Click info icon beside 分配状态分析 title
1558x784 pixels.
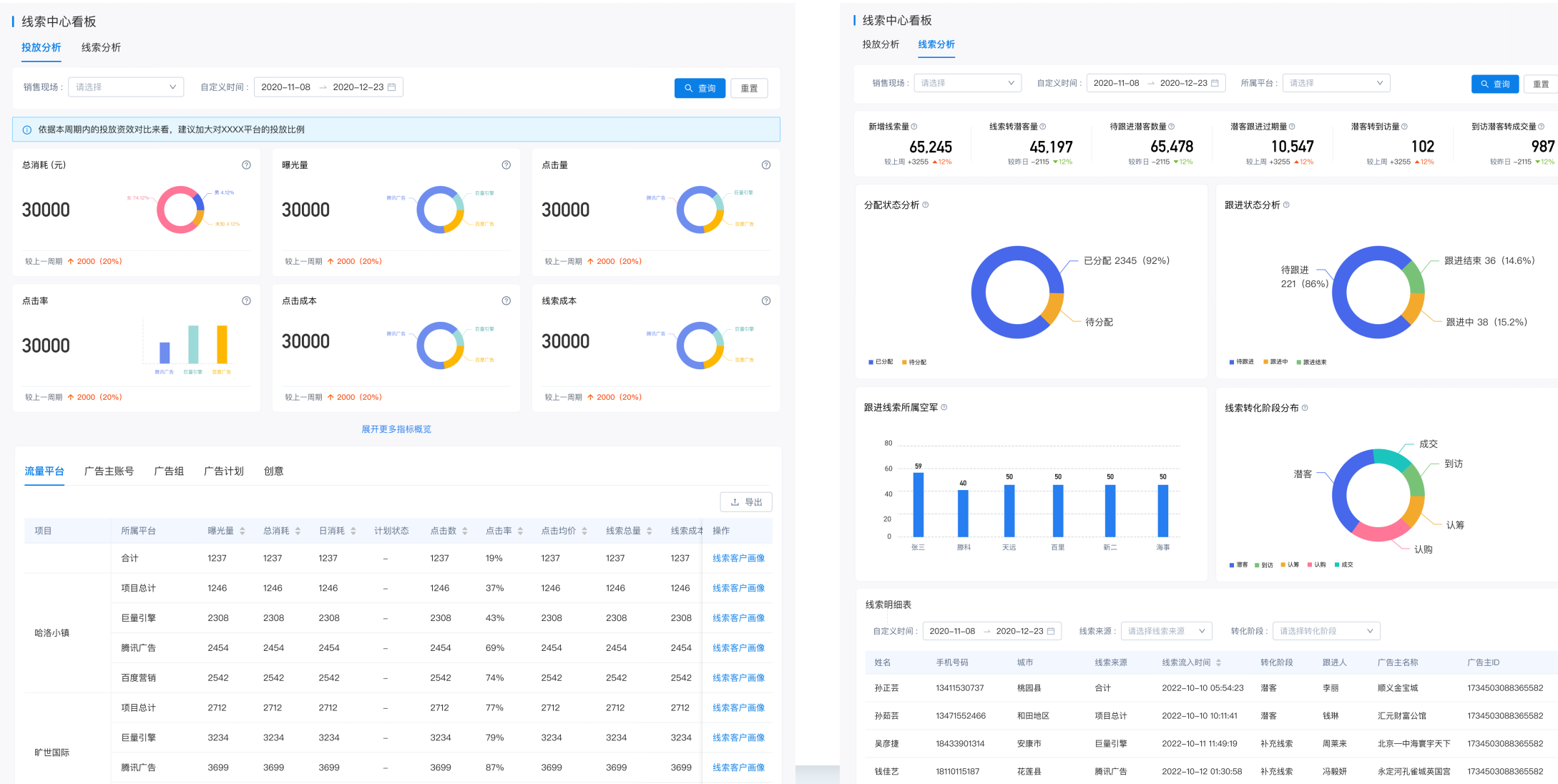[926, 205]
